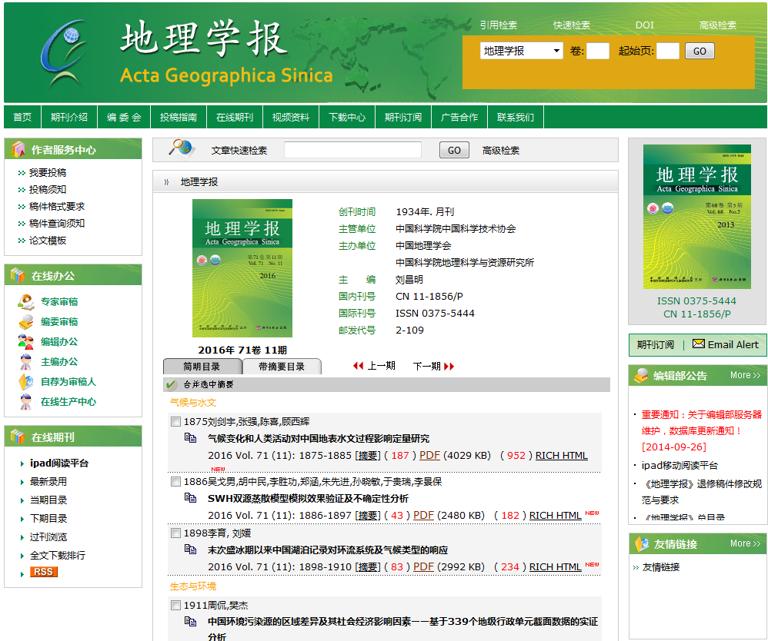Click the 下一期 next issue link
The width and height of the screenshot is (768, 641).
(427, 366)
